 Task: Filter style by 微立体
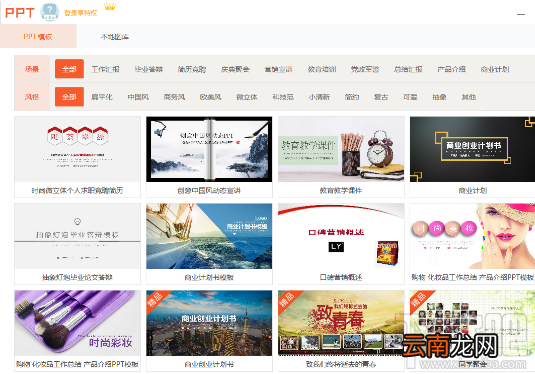tap(247, 97)
